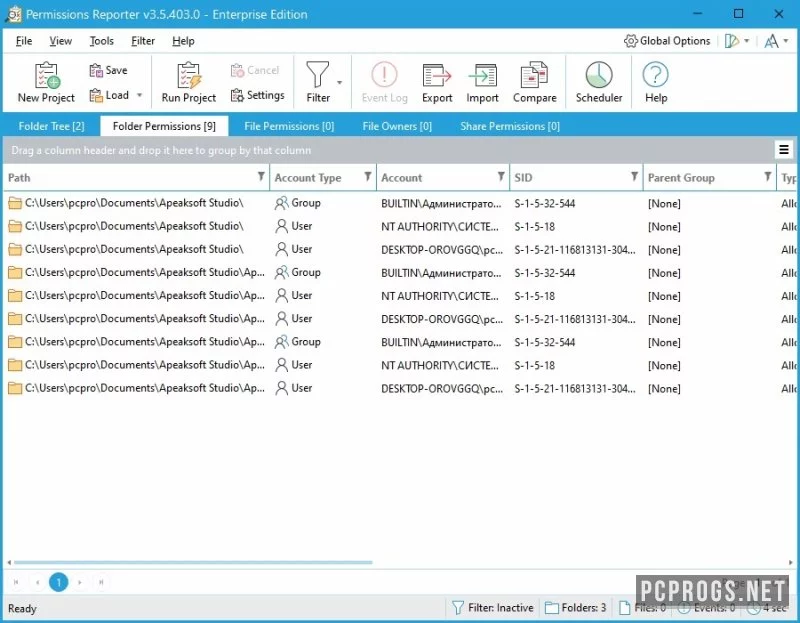This screenshot has width=800, height=623.
Task: Click BUILTIN account in fourth row
Action: (x=441, y=273)
